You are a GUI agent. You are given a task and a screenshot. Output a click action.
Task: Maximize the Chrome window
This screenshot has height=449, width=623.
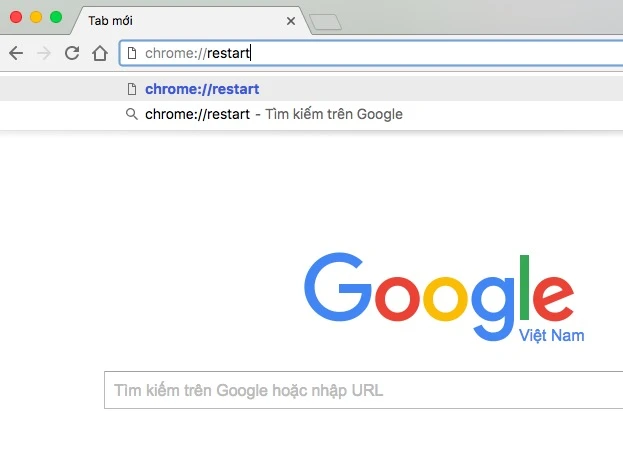pos(56,17)
